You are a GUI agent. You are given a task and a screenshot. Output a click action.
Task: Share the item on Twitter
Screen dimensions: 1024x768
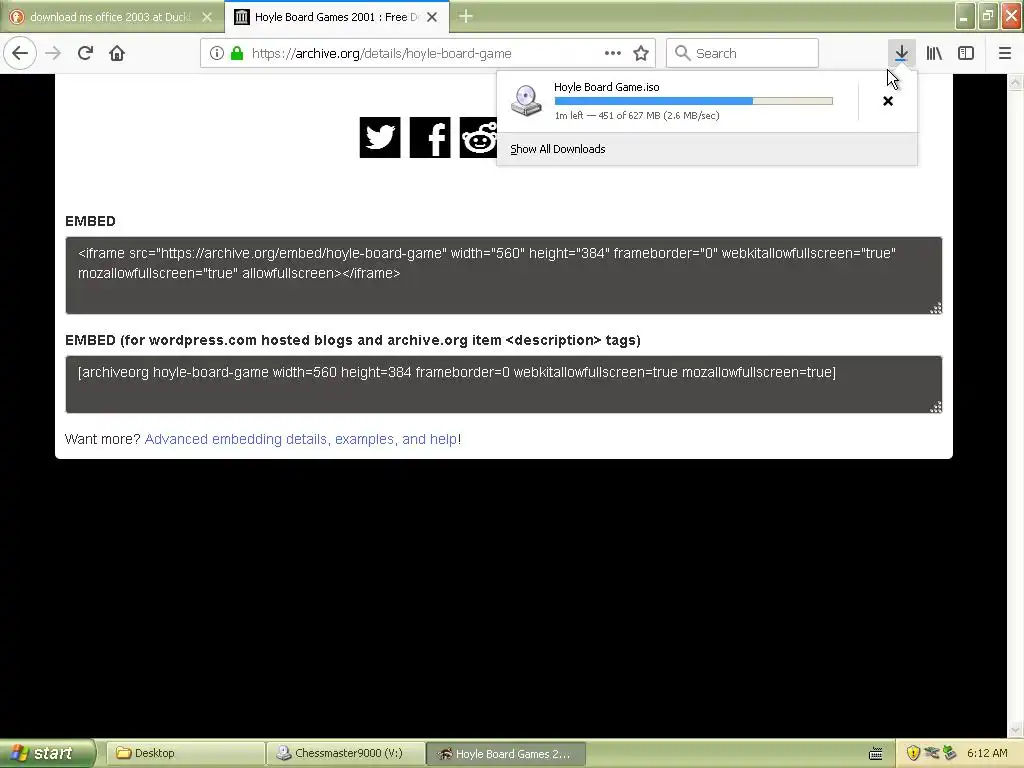tap(380, 137)
